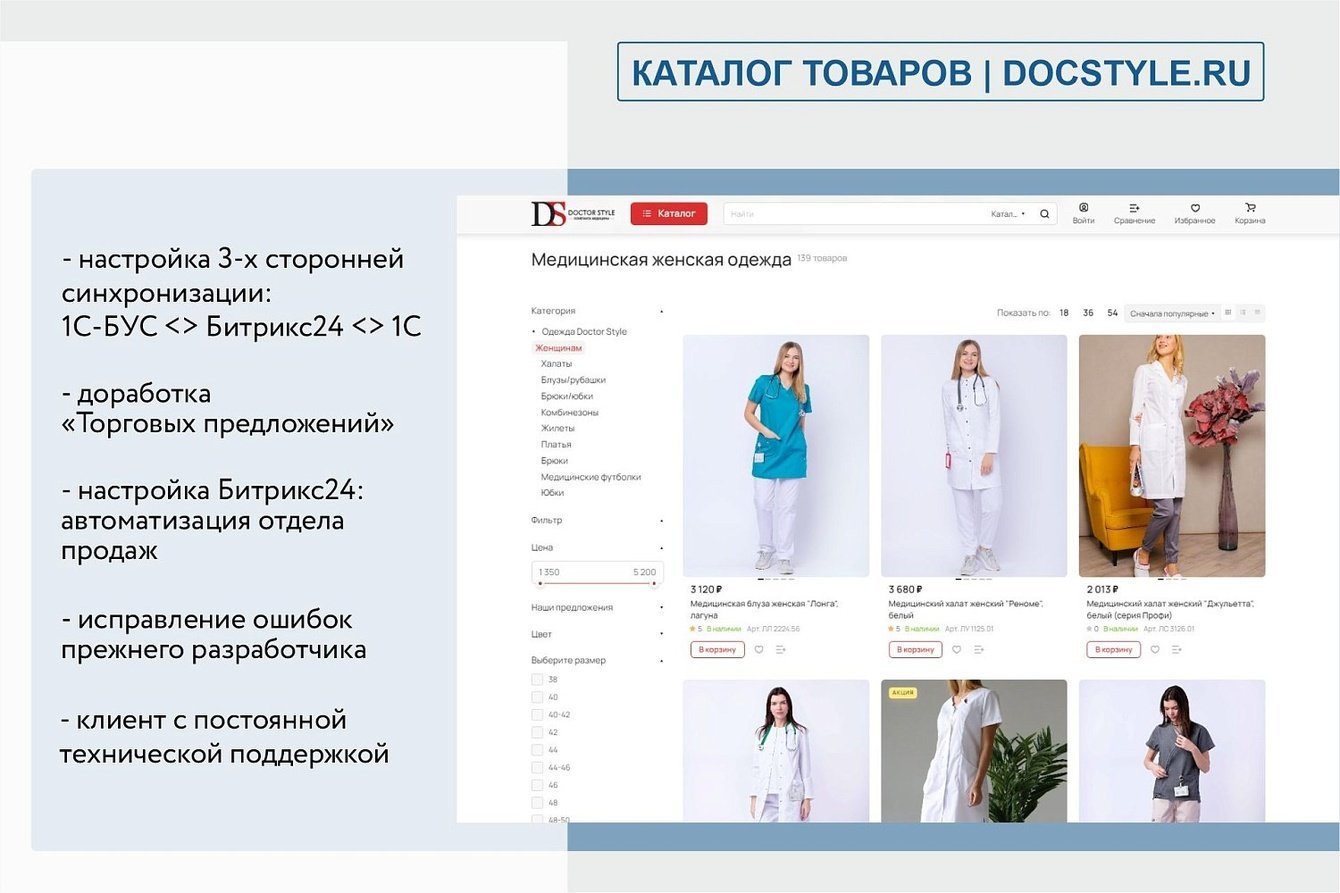This screenshot has height=893, width=1340.
Task: Set minimum price in the 1350 price field
Action: (x=550, y=571)
